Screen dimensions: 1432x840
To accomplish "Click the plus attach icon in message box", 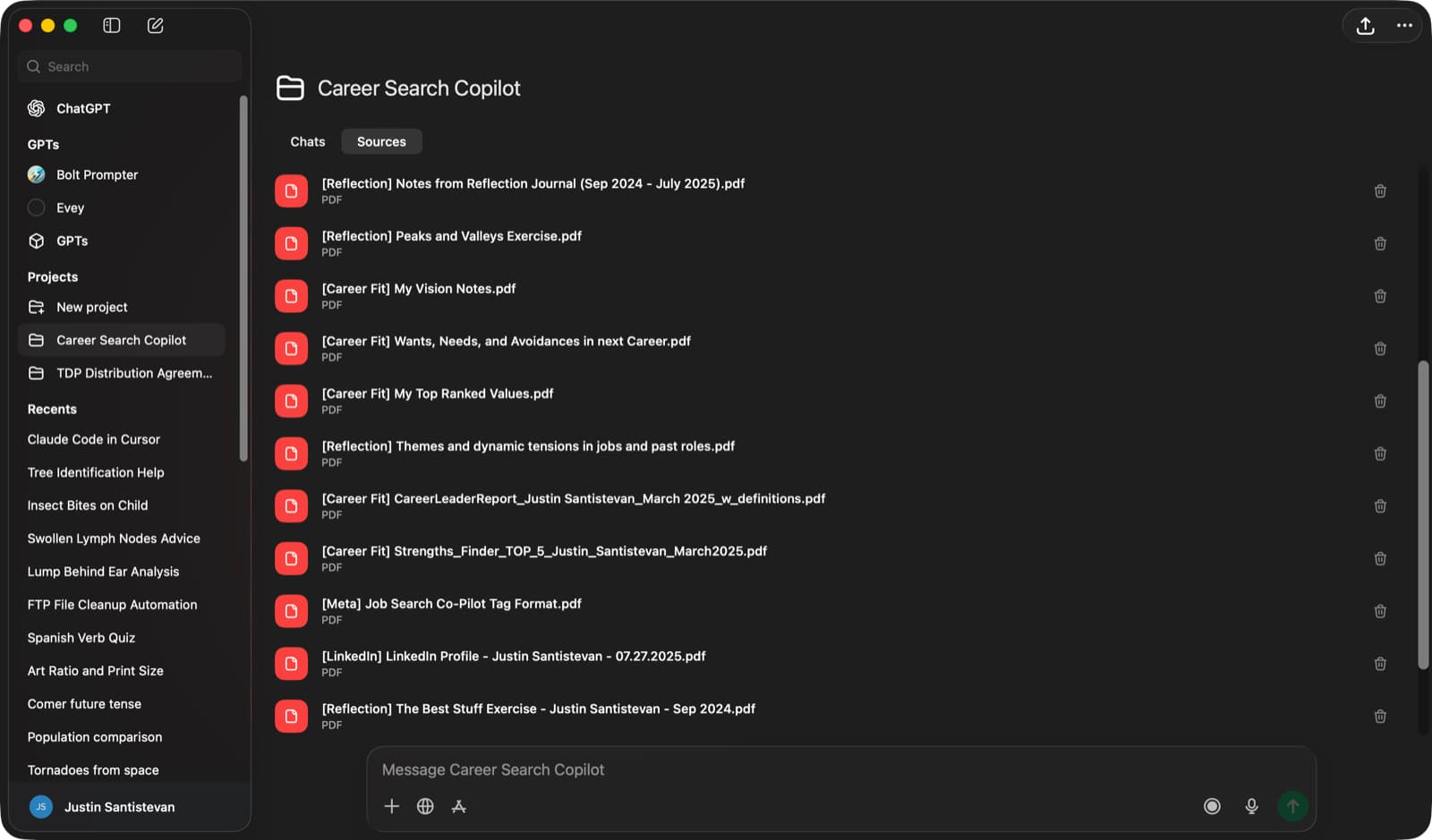I will [391, 806].
